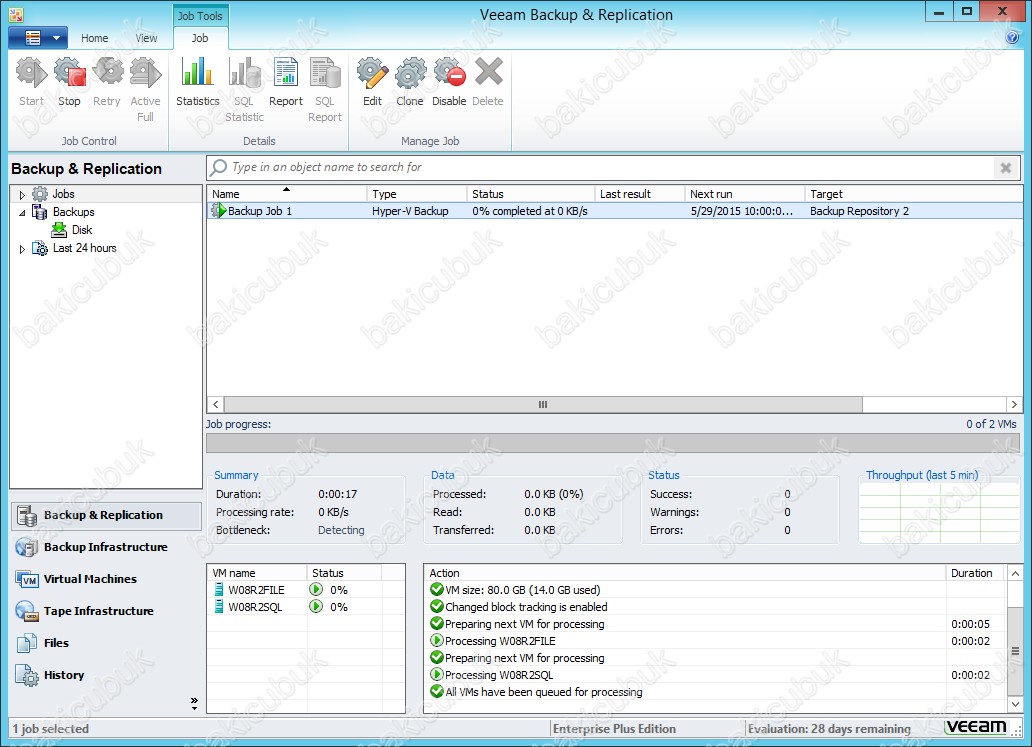Viewport: 1032px width, 747px height.
Task: Open Tape Infrastructure view
Action: (106, 611)
